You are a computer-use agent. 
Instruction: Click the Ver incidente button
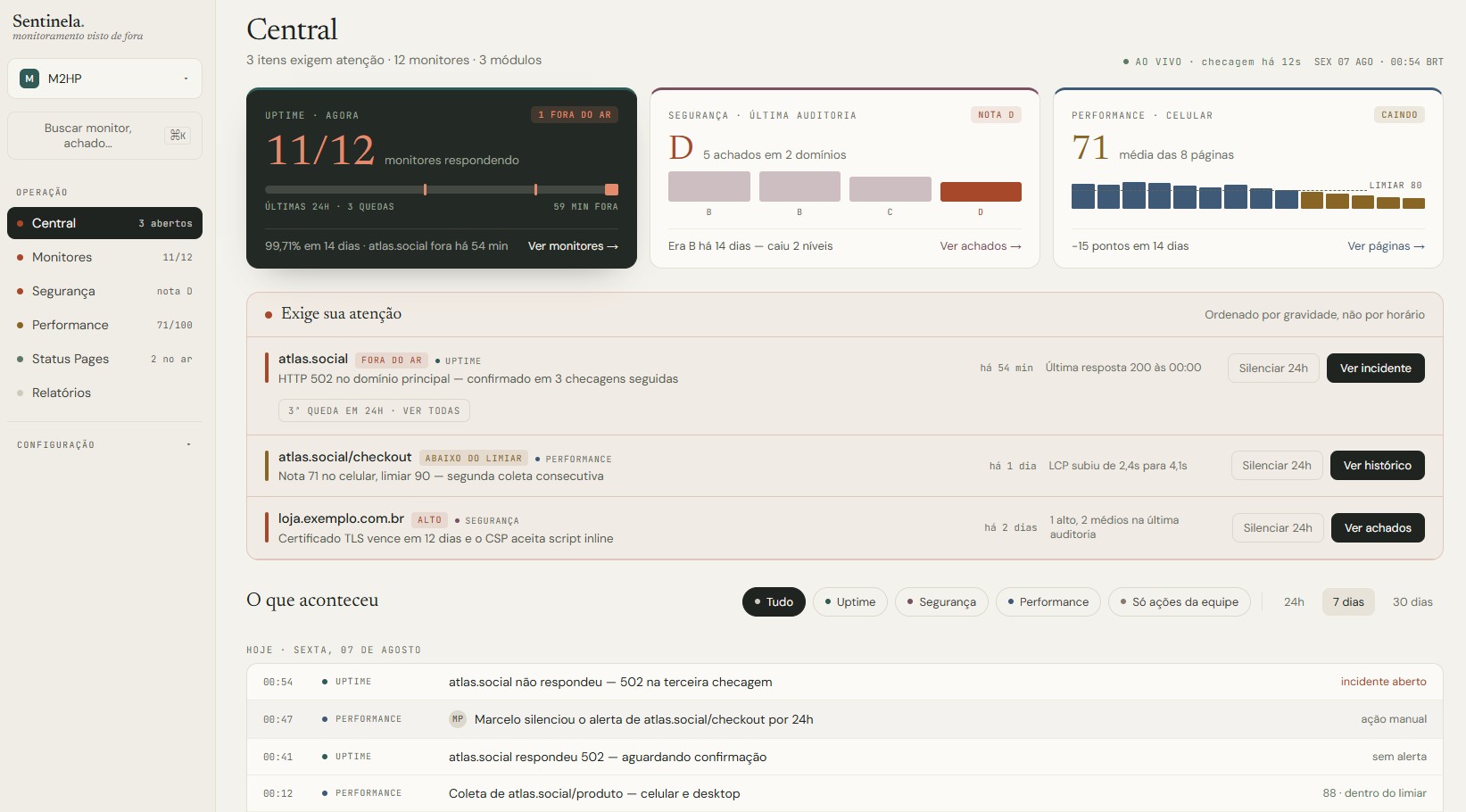(1375, 368)
